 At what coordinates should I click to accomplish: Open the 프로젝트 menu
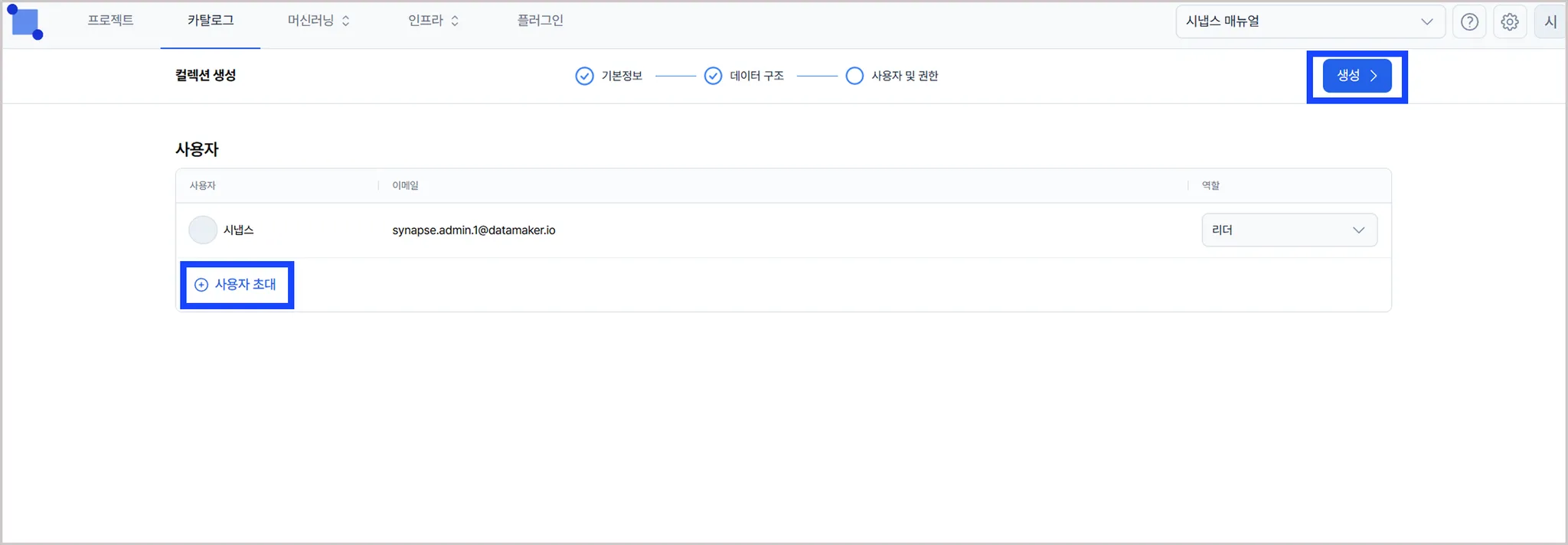coord(110,21)
